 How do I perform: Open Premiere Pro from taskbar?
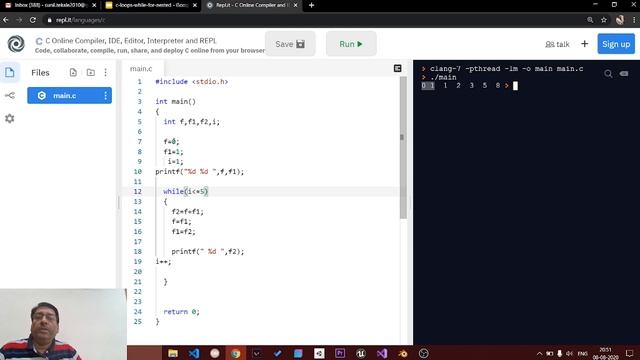pyautogui.click(x=340, y=353)
